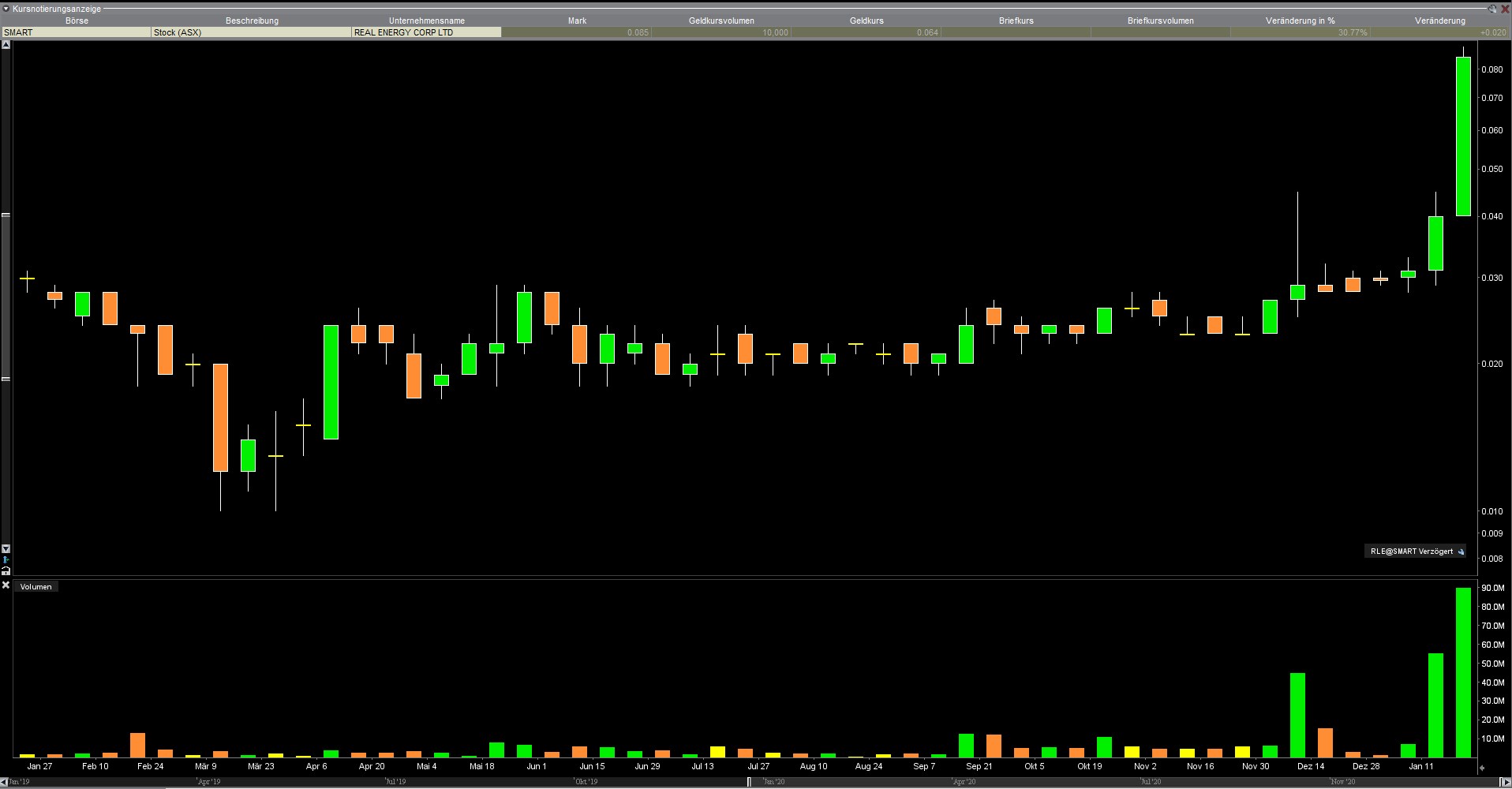Screen dimensions: 1512x789
Task: Click the Sep 21 date label
Action: point(979,766)
